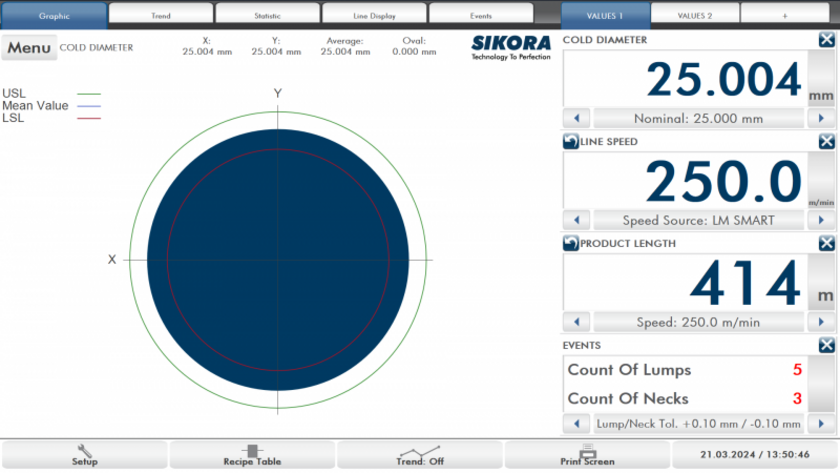Screen dimensions: 840x473
Task: Close the Product Length panel
Action: [x=826, y=243]
